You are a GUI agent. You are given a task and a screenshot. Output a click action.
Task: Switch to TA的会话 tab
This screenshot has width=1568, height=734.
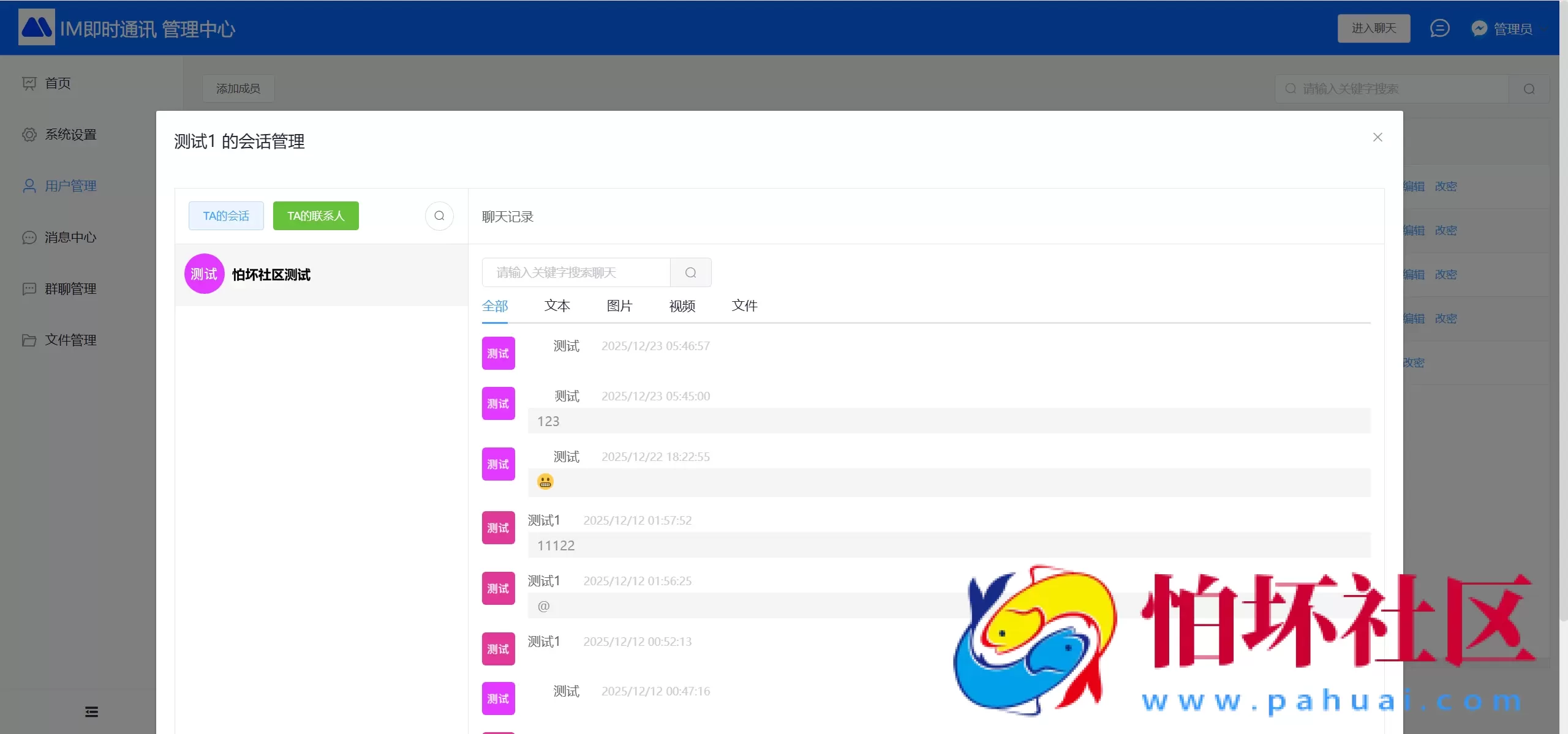pyautogui.click(x=226, y=216)
